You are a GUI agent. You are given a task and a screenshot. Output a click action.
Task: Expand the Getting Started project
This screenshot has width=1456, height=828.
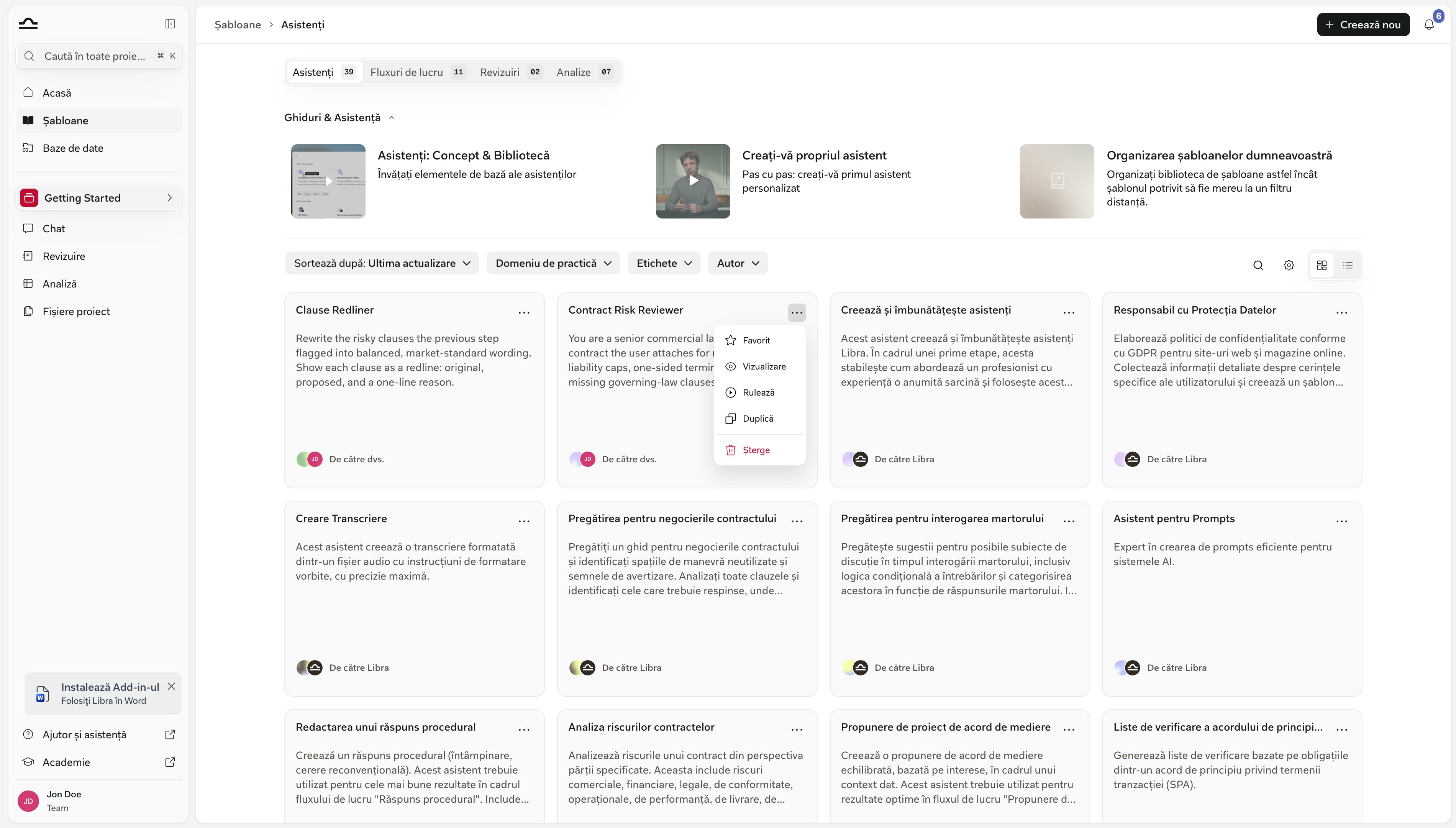(99, 198)
